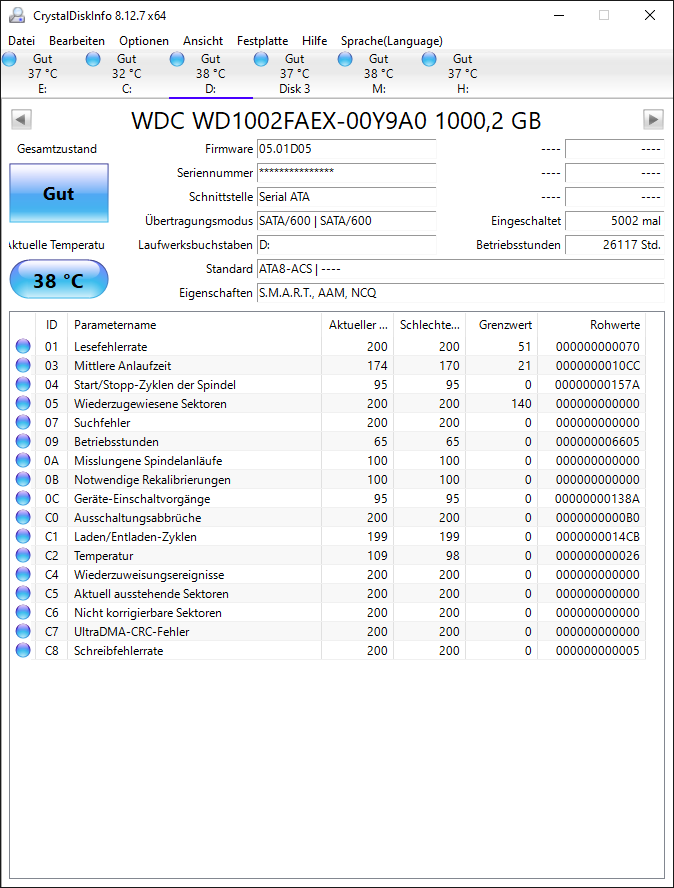Click the 38 °C temperature button
The width and height of the screenshot is (674, 888).
tap(59, 280)
